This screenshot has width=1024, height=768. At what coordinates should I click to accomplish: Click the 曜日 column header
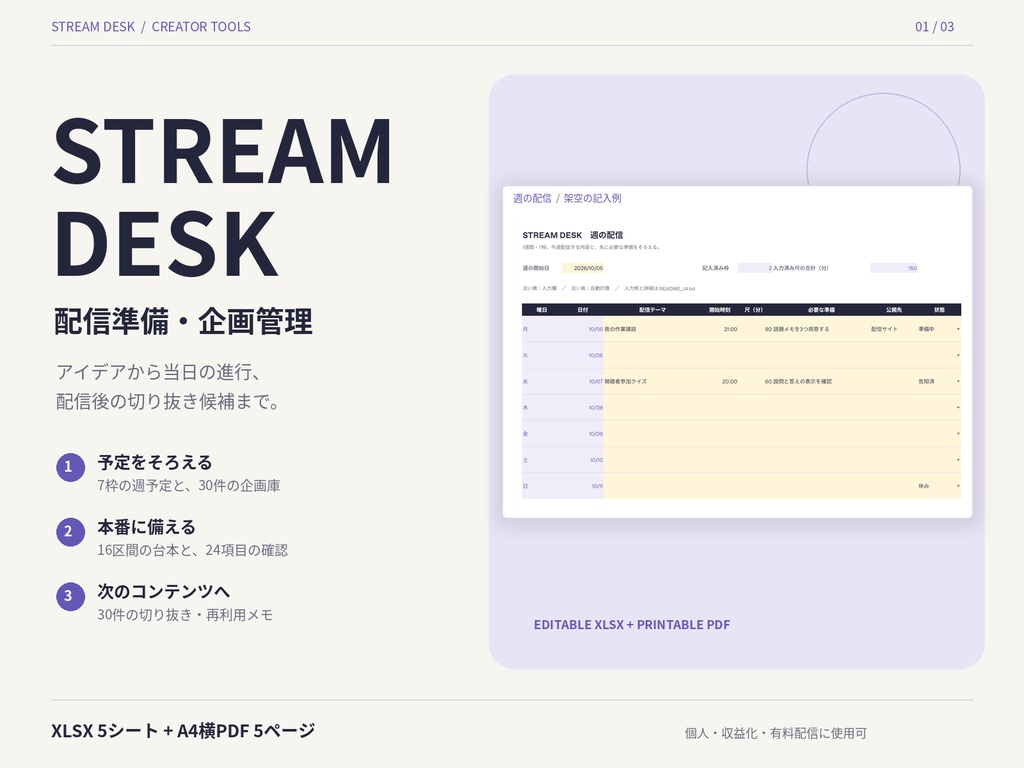[x=541, y=310]
